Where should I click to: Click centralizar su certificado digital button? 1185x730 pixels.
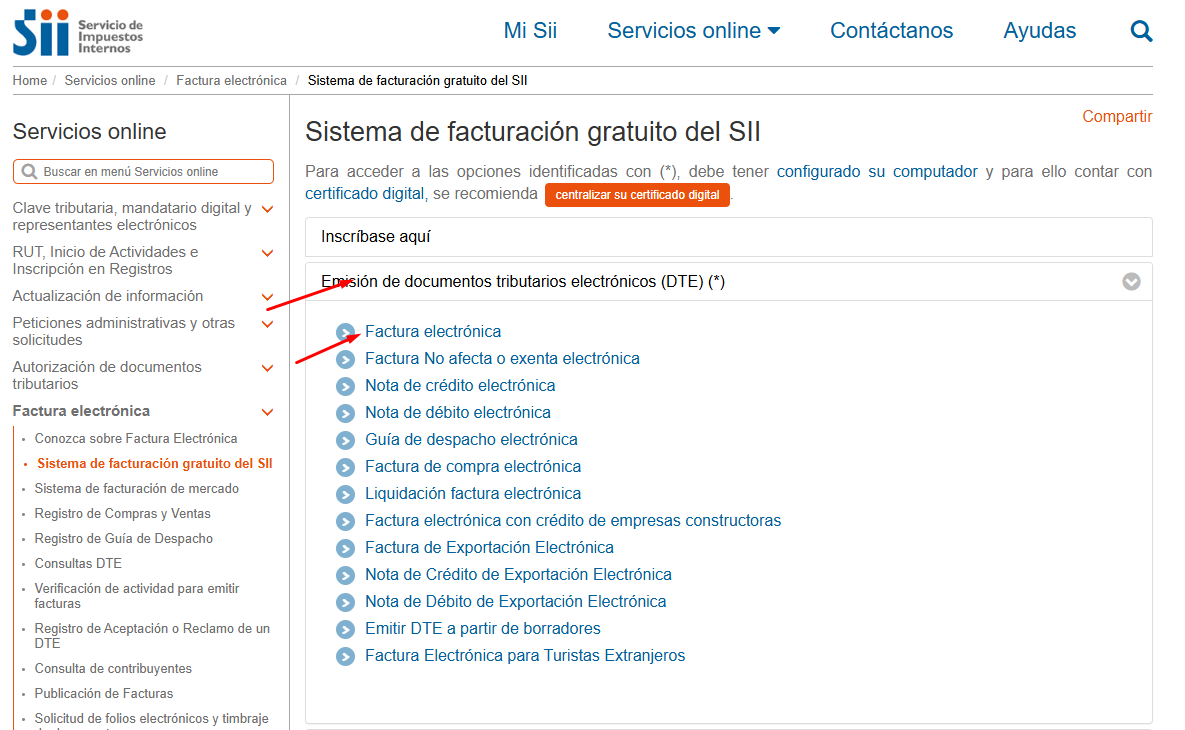pyautogui.click(x=637, y=195)
